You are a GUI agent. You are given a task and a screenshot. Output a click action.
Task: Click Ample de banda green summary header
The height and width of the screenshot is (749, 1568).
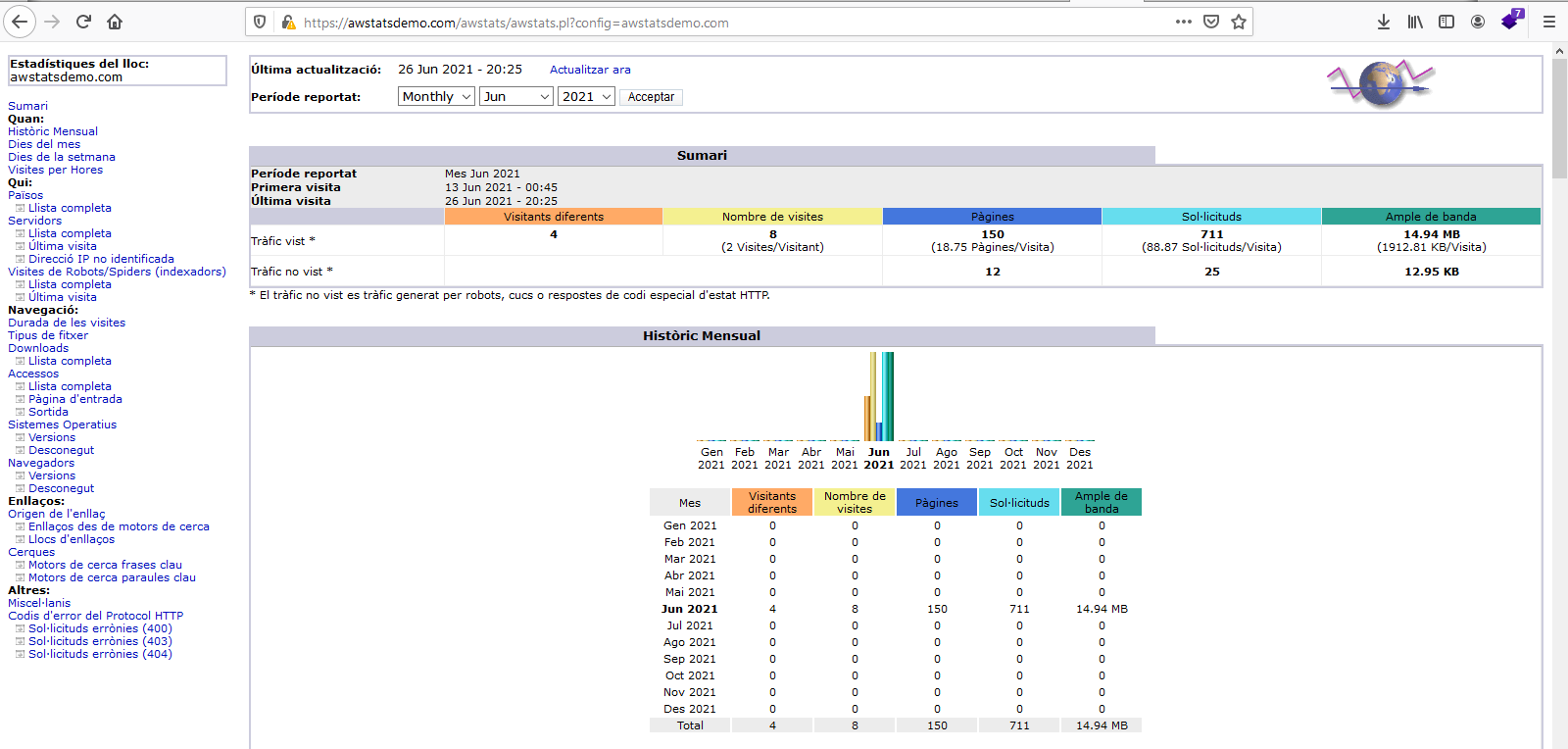(x=1431, y=217)
